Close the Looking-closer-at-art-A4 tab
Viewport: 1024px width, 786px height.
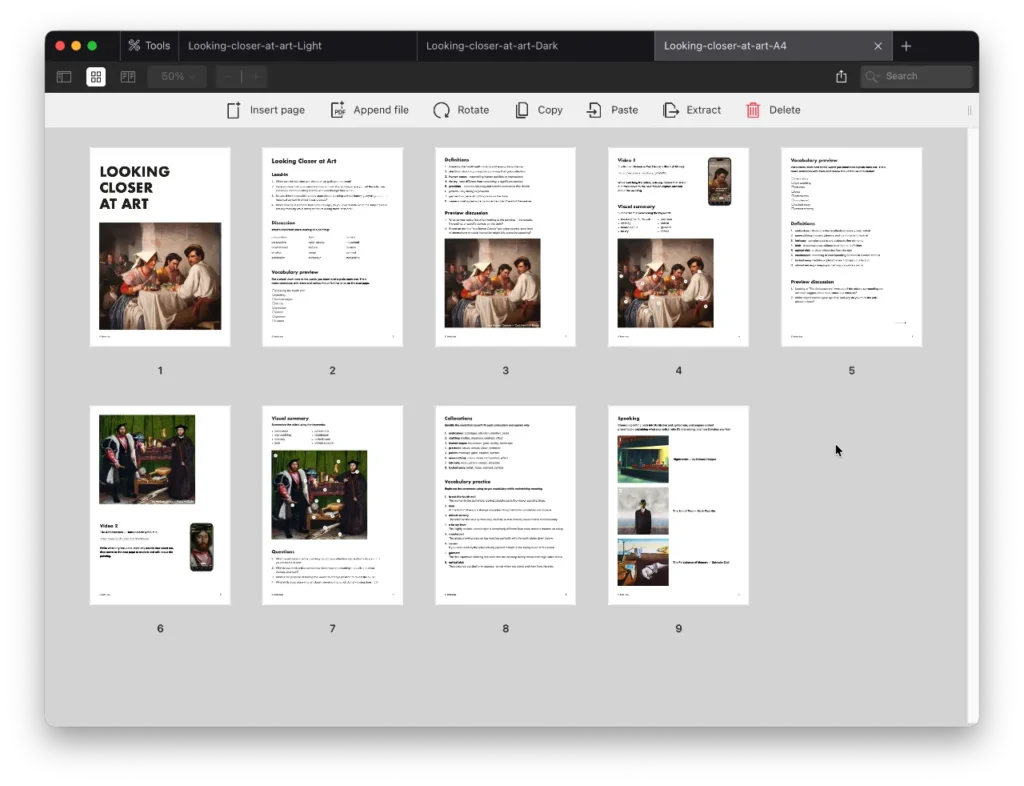pos(878,46)
